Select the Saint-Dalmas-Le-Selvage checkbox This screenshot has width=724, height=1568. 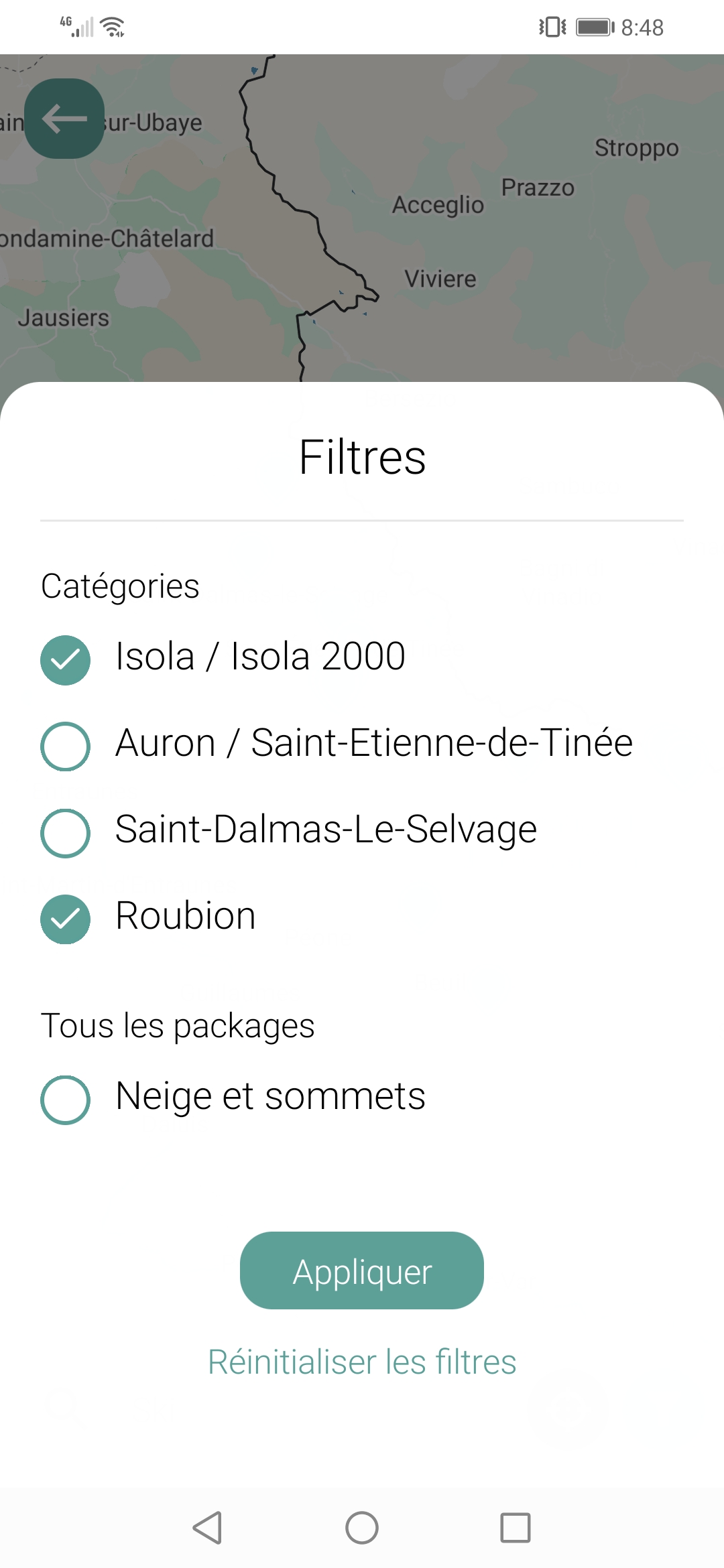tap(65, 833)
